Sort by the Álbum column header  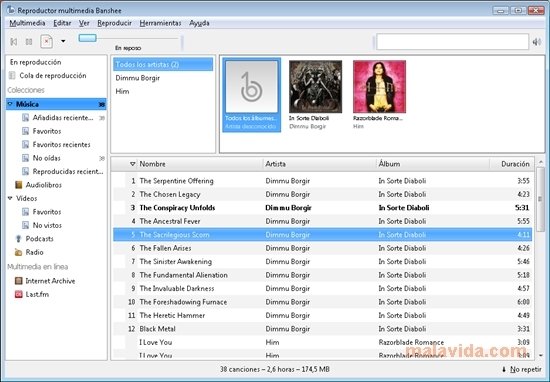[x=433, y=164]
